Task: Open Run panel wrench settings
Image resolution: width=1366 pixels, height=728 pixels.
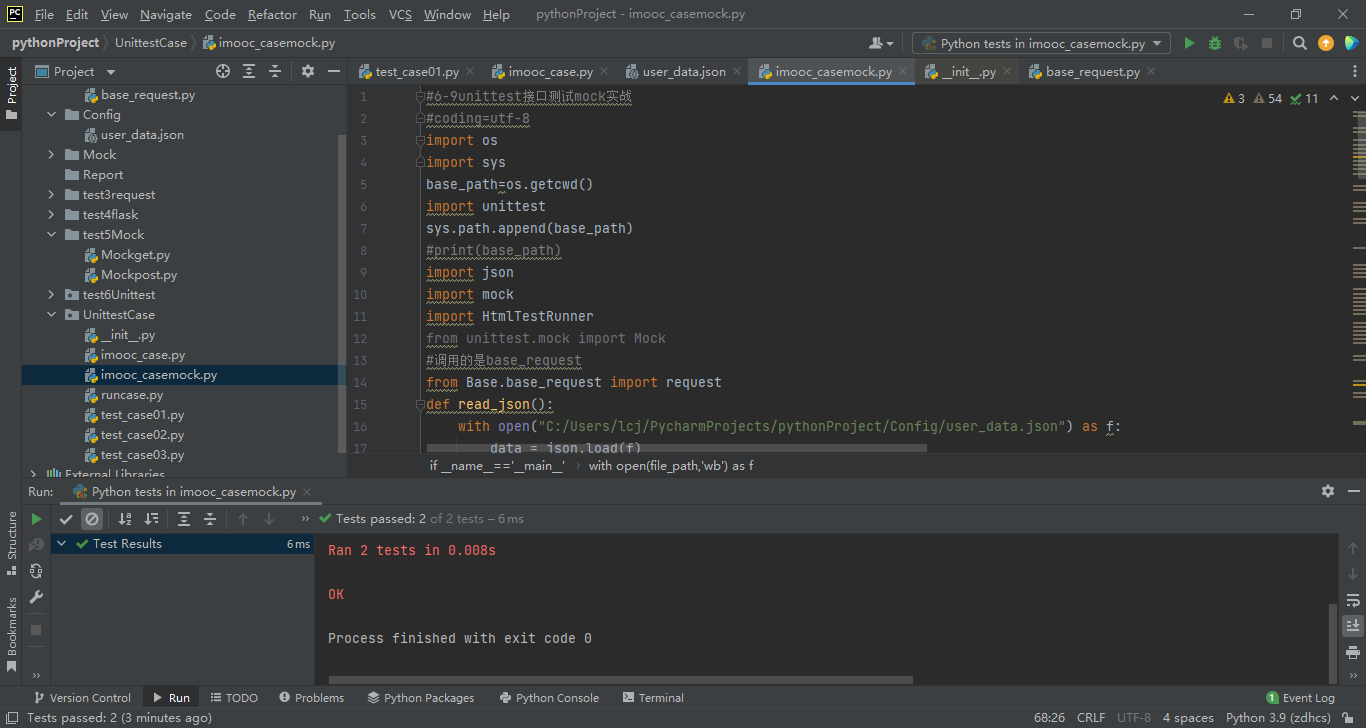Action: coord(36,597)
